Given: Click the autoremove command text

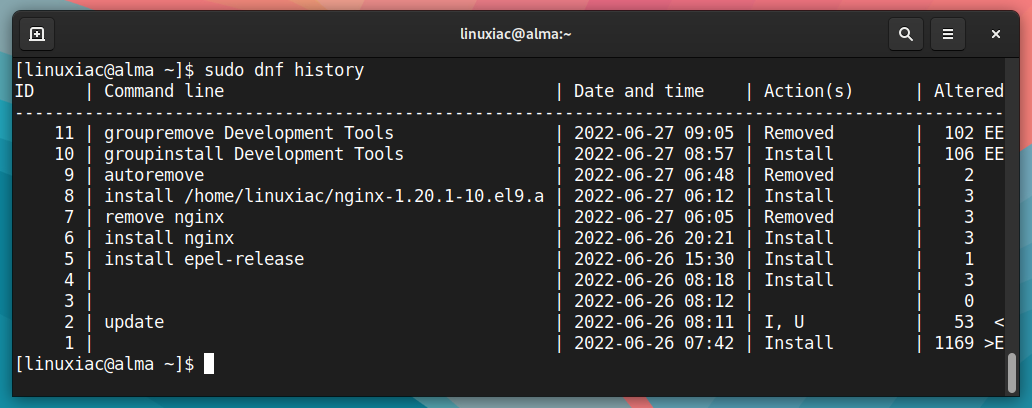Looking at the screenshot, I should (154, 176).
